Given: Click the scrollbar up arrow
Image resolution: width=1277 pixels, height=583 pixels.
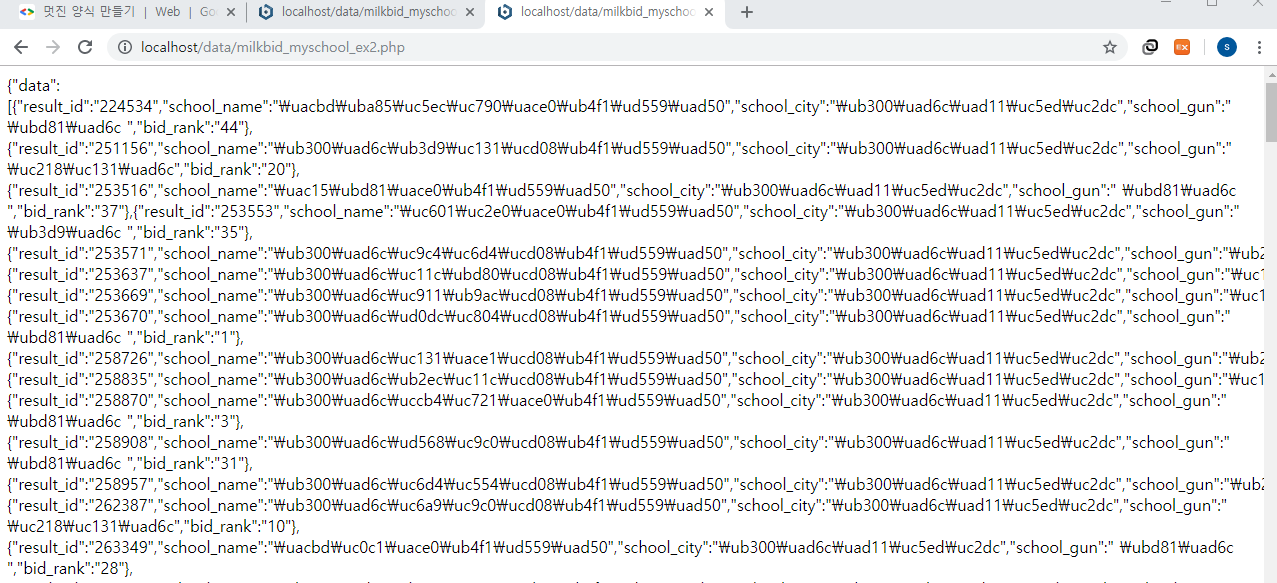Looking at the screenshot, I should tap(1270, 73).
